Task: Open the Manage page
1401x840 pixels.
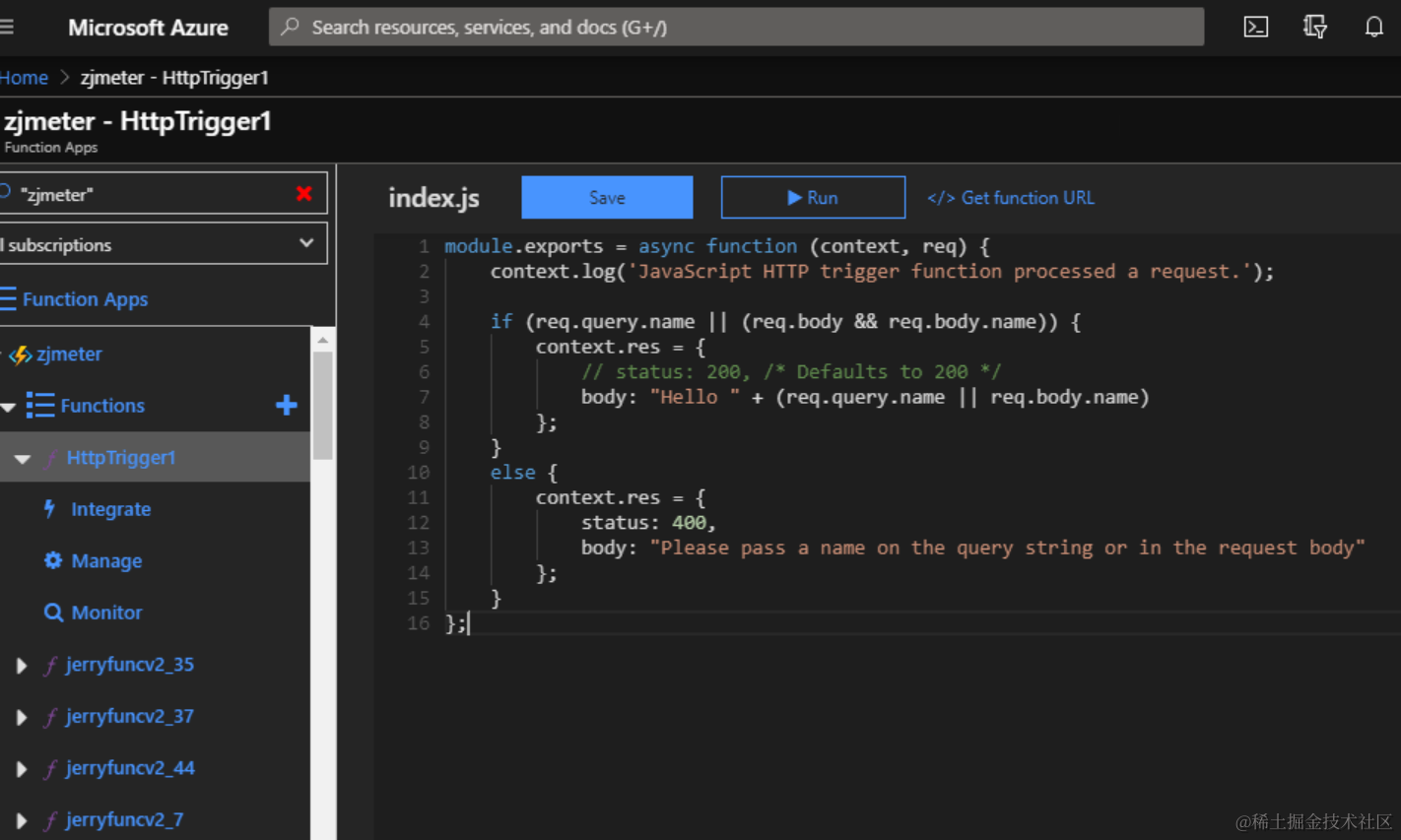Action: 106,560
